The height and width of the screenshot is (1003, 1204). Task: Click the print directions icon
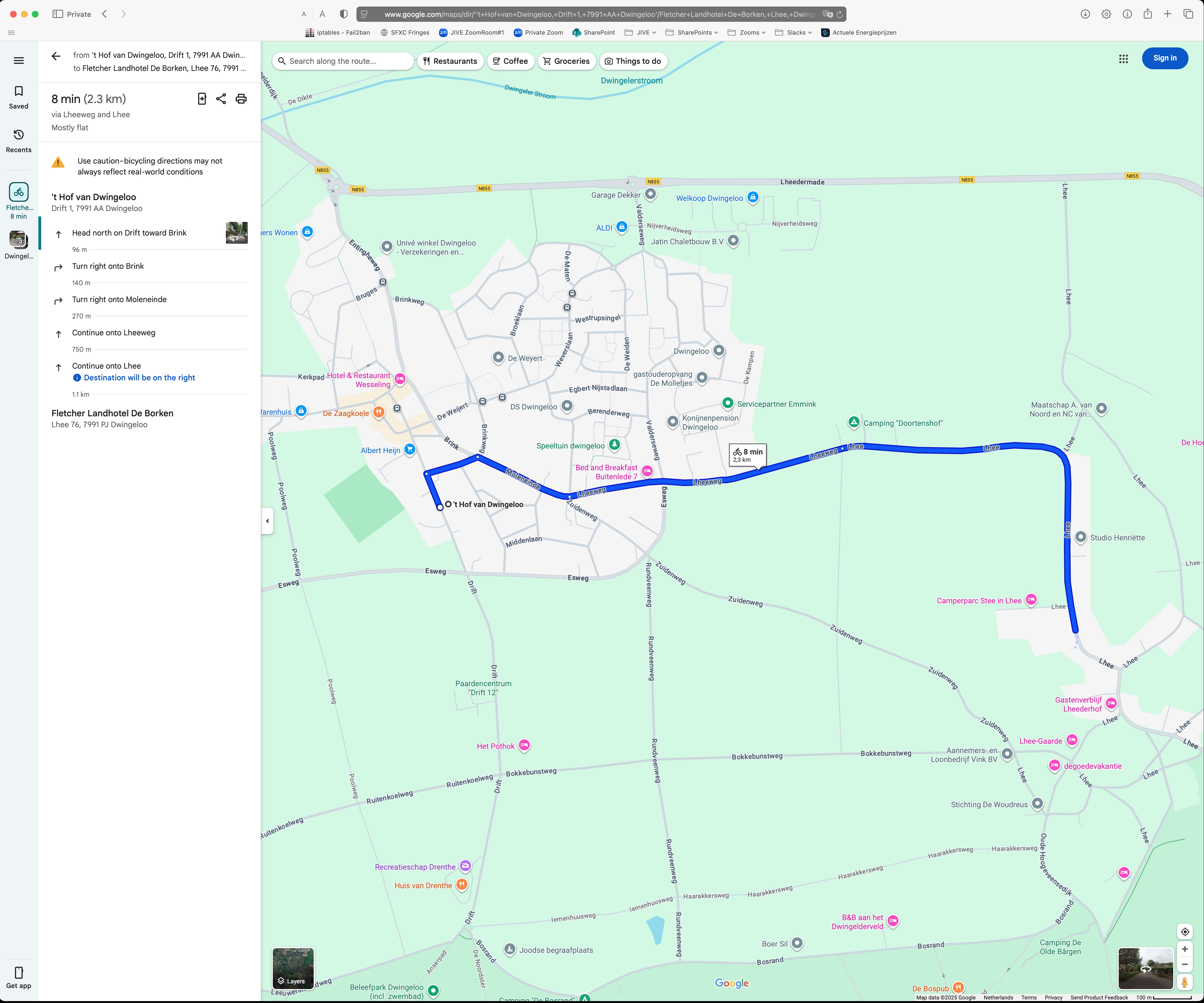(241, 99)
